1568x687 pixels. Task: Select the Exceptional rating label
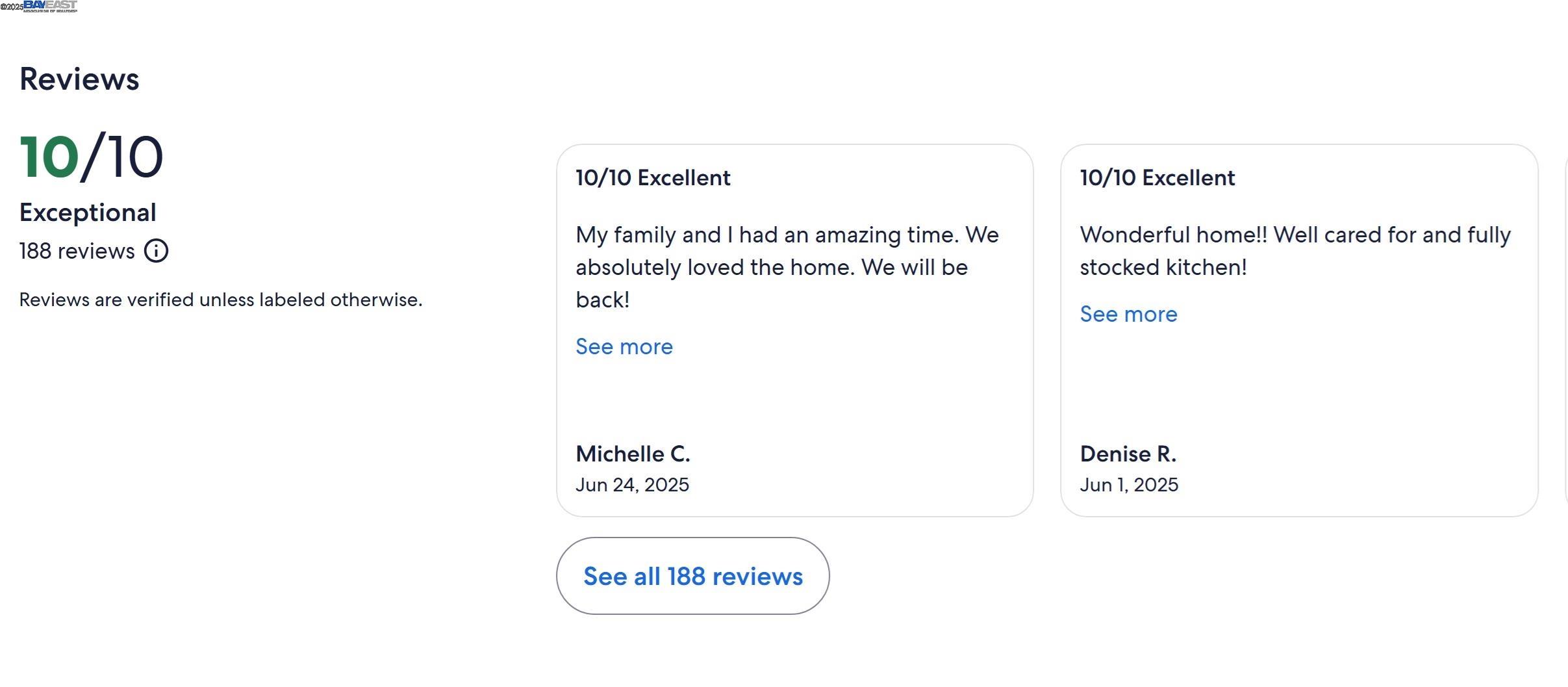pos(88,213)
